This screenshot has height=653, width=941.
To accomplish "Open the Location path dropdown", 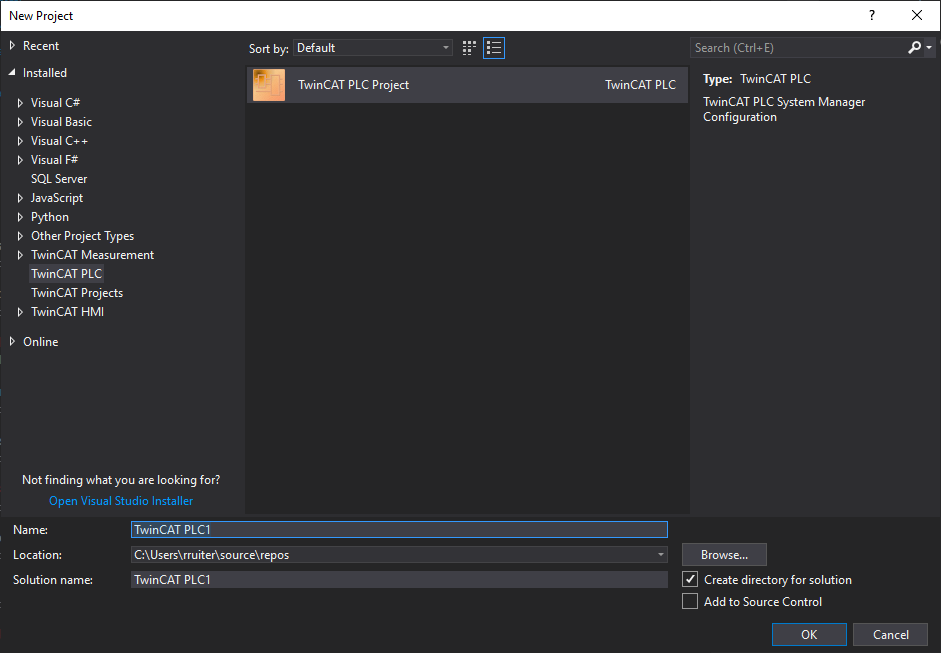I will [x=660, y=555].
